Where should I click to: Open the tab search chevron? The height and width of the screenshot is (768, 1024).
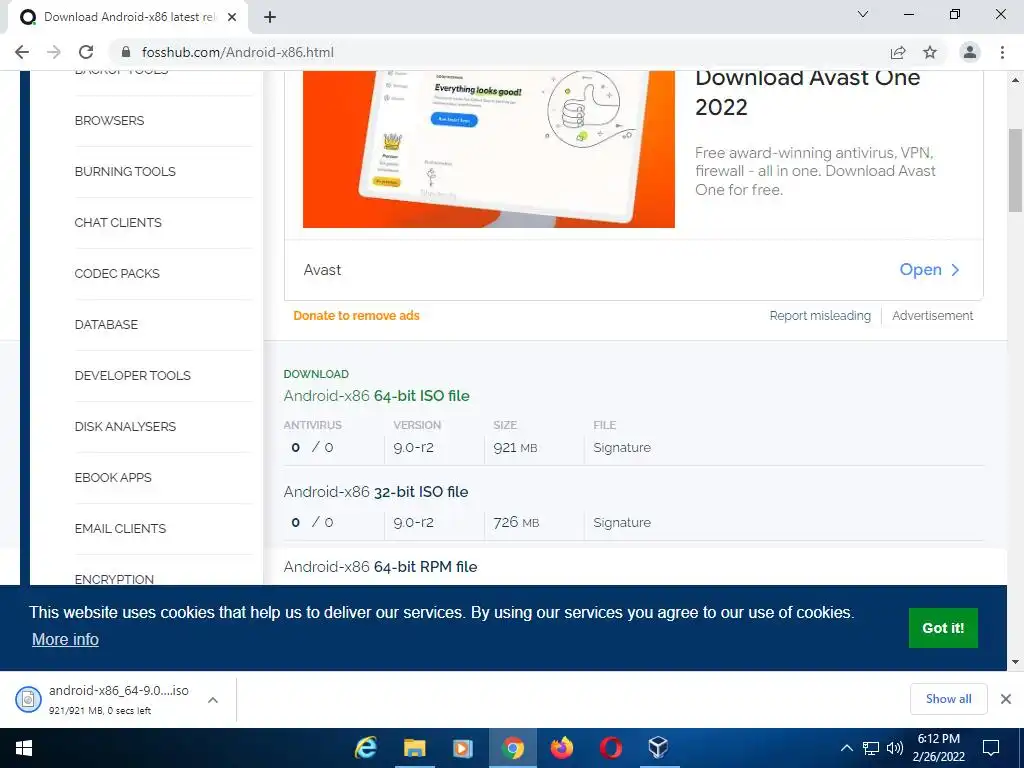(863, 14)
